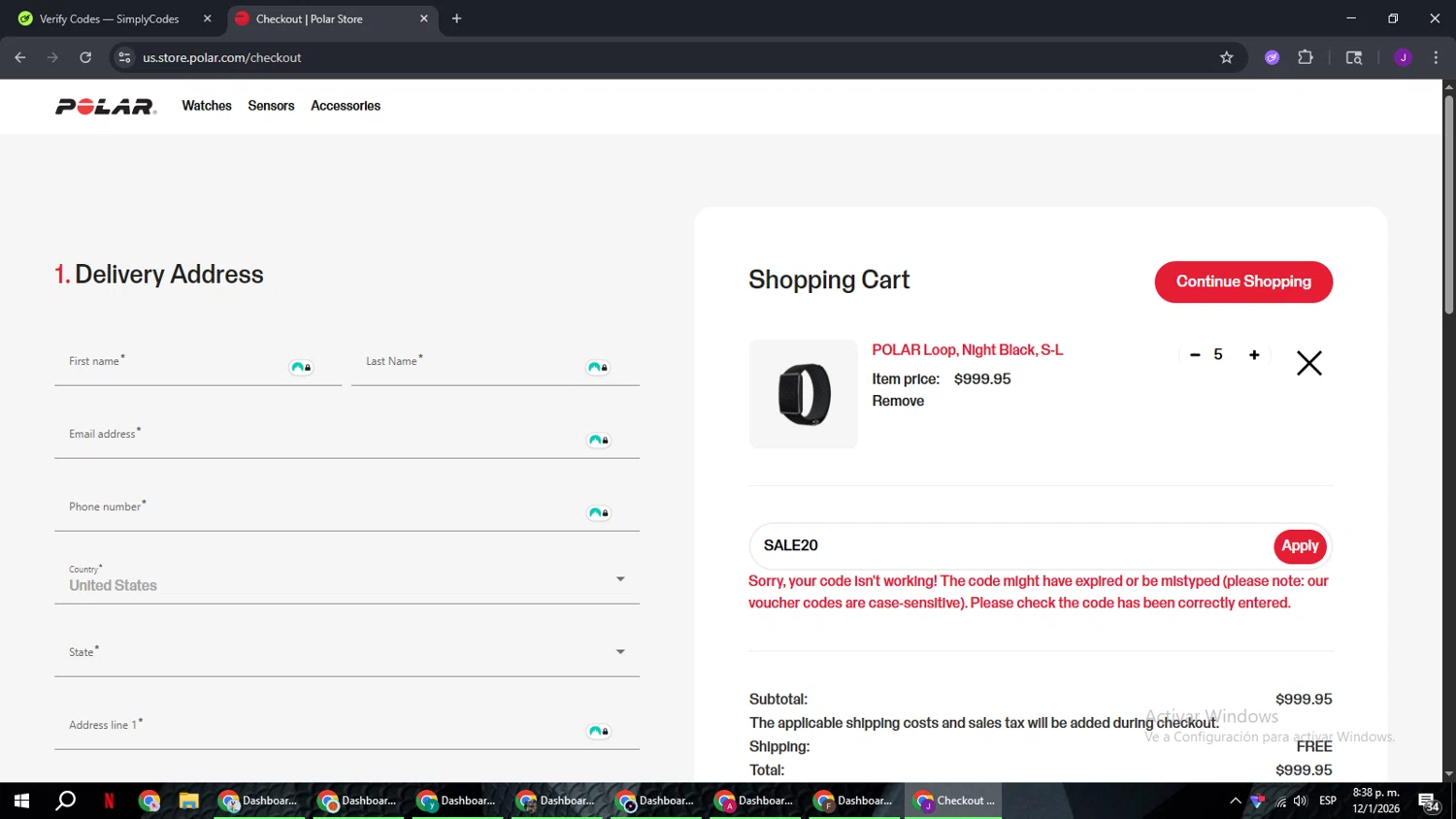
Task: Open a new browser tab
Action: point(457,18)
